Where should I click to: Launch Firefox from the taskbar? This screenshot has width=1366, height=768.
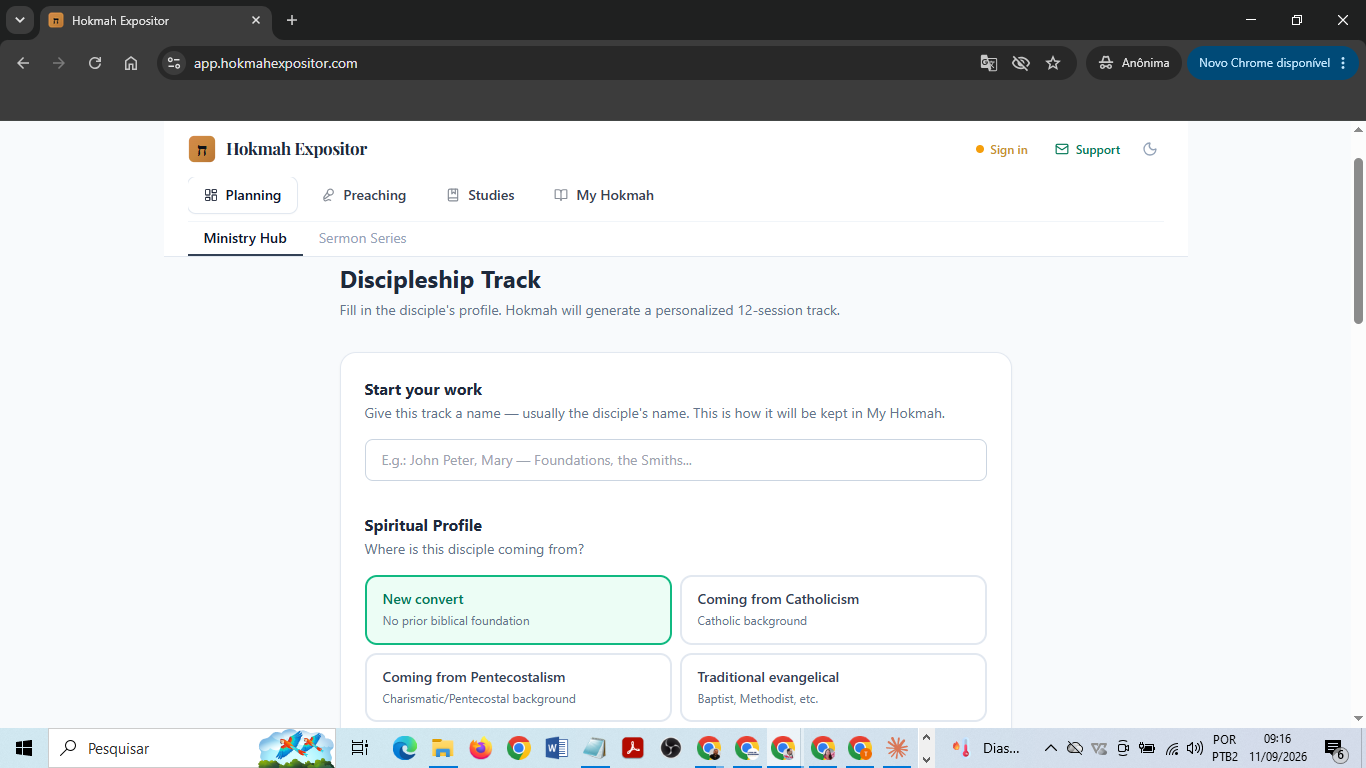[x=480, y=748]
